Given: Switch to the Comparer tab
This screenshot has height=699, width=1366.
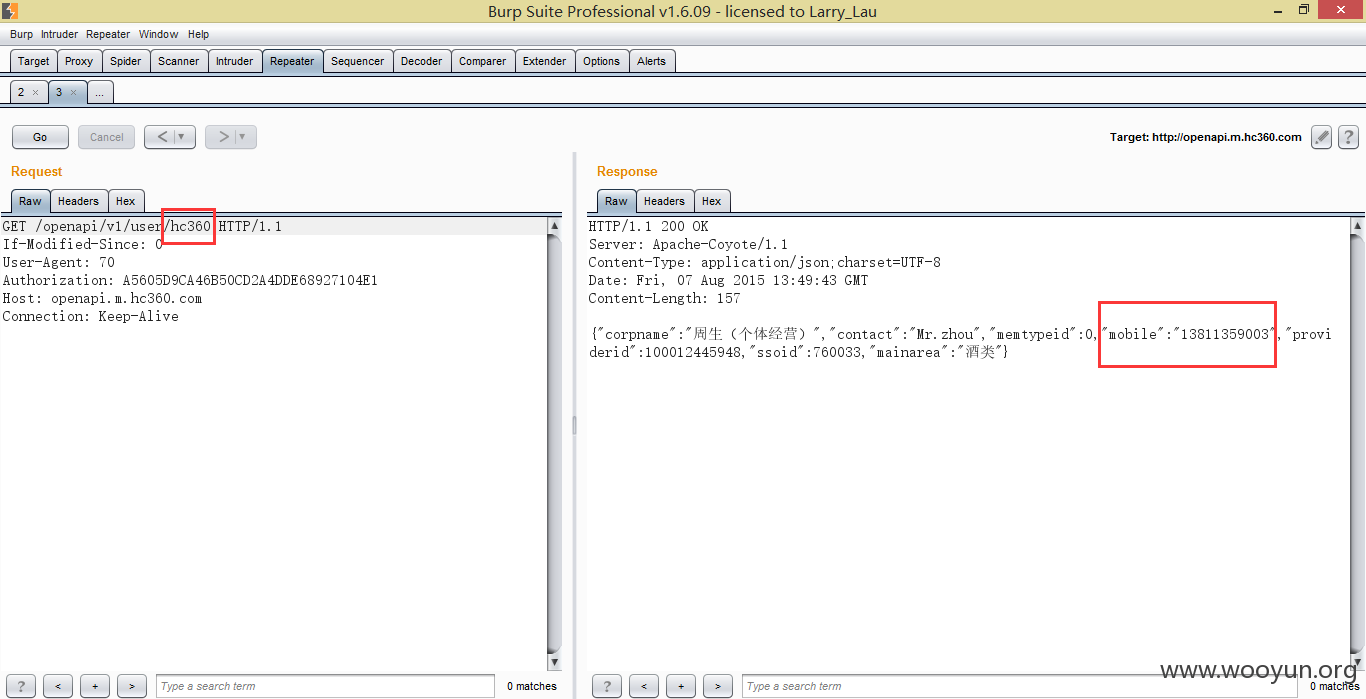Looking at the screenshot, I should [x=483, y=61].
